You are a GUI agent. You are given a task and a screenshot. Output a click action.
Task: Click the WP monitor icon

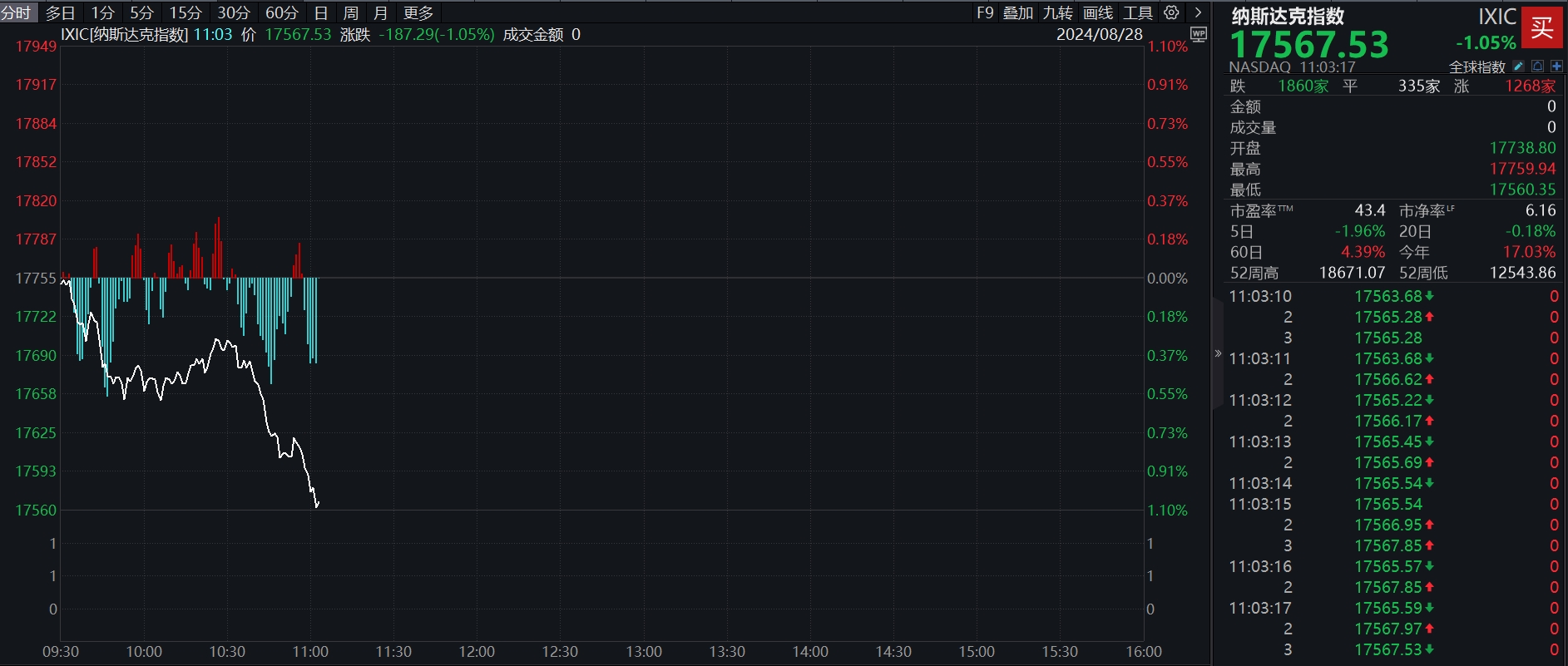tap(1199, 34)
